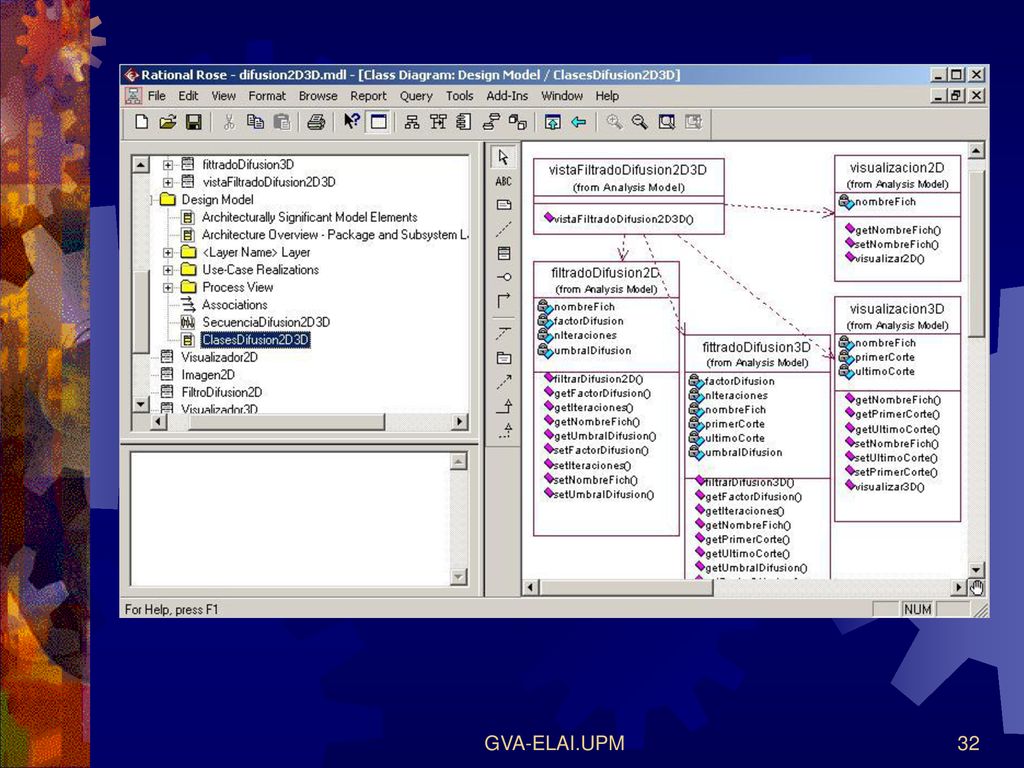Copy the selection from the toolbar
The image size is (1024, 768).
pos(255,122)
